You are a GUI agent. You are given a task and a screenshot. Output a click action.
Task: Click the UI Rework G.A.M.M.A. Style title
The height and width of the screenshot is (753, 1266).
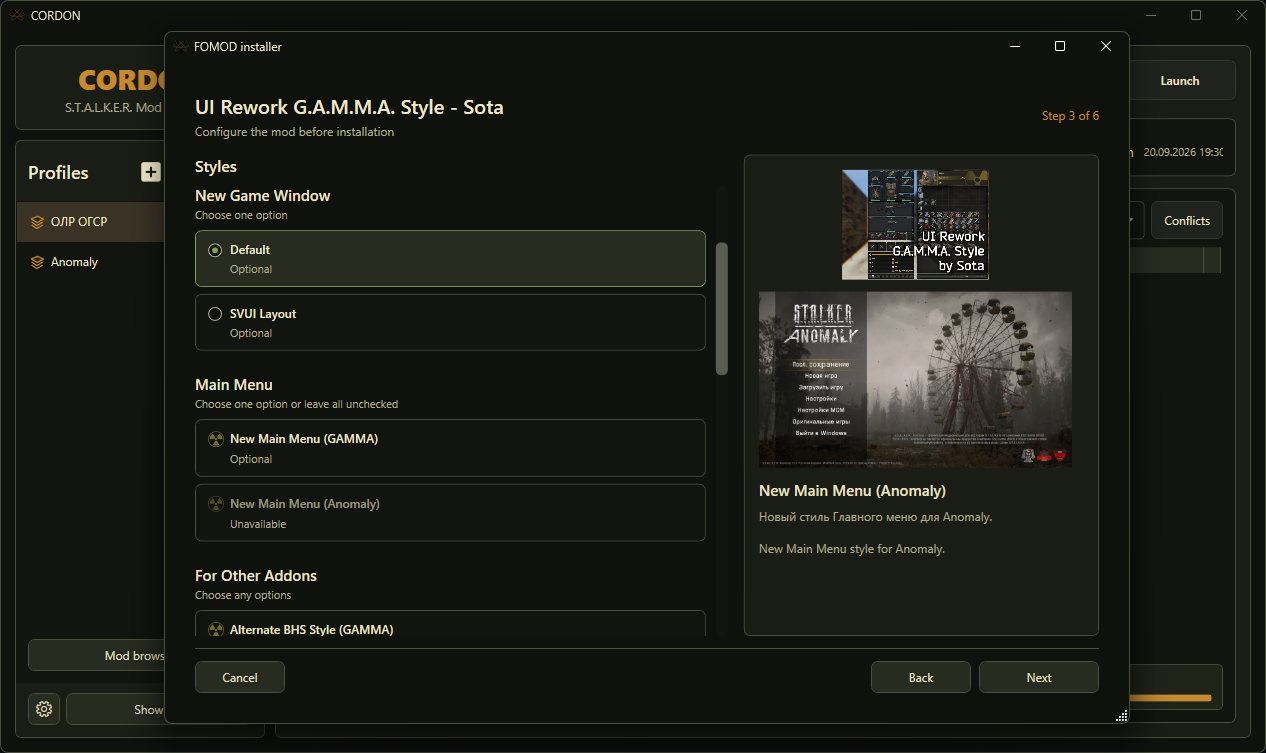pyautogui.click(x=349, y=106)
